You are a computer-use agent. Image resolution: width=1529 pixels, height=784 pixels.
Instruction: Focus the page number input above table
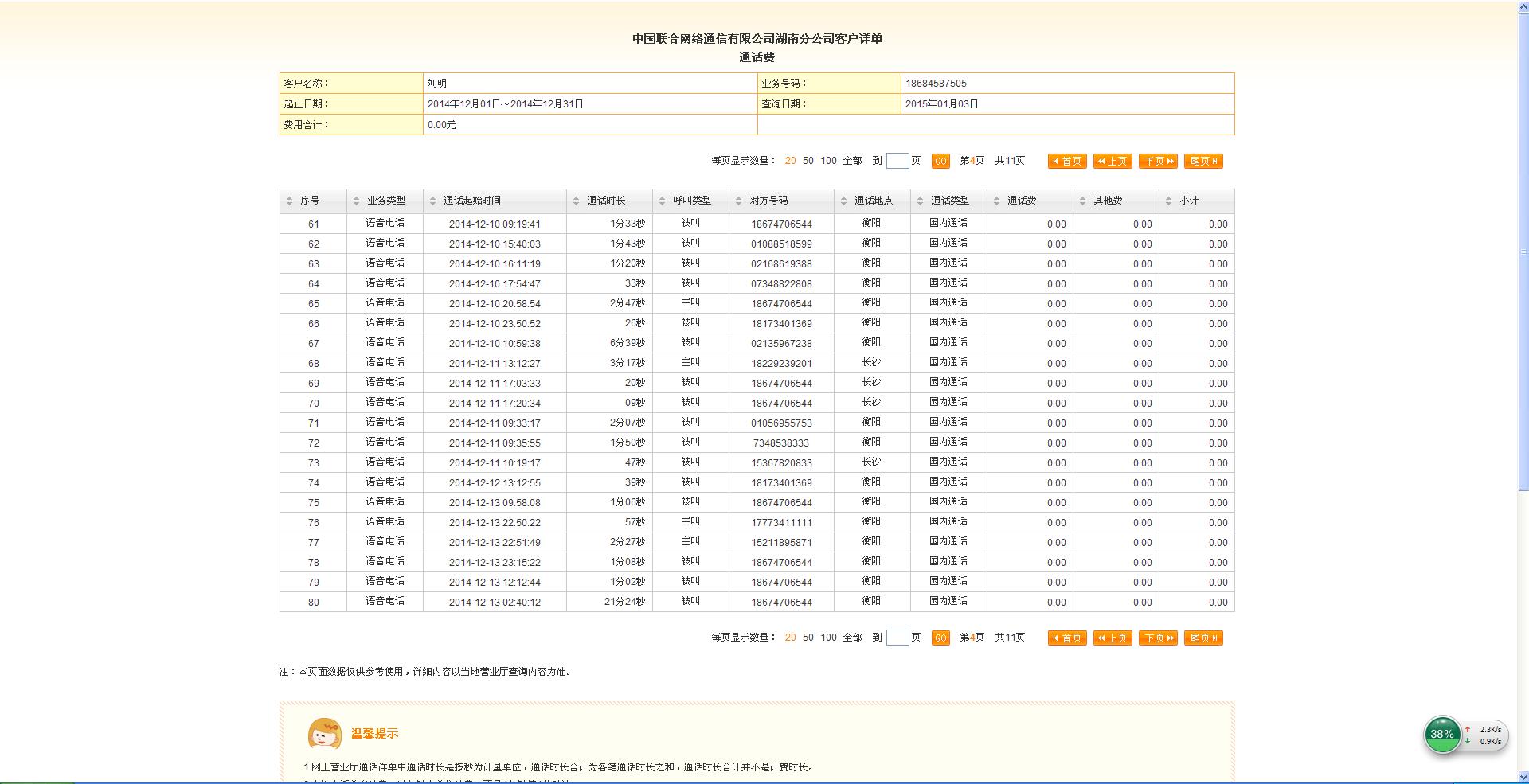pyautogui.click(x=897, y=161)
